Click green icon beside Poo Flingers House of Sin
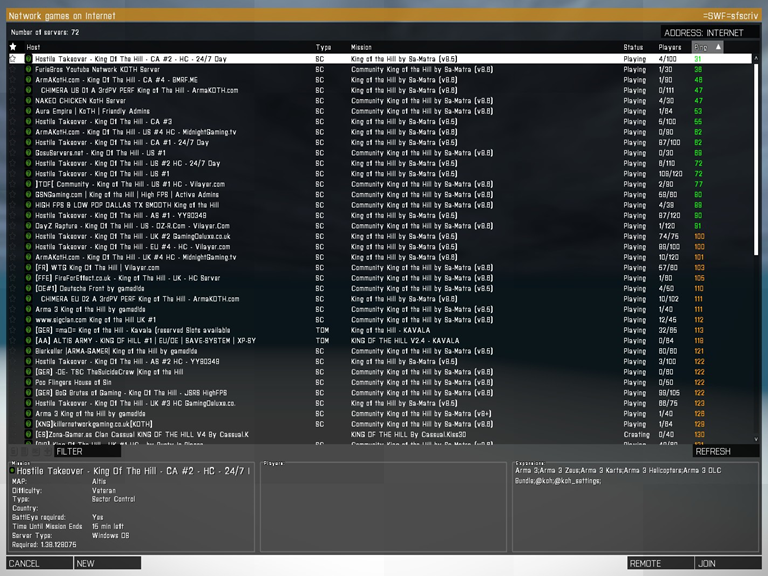The image size is (768, 576). click(28, 383)
